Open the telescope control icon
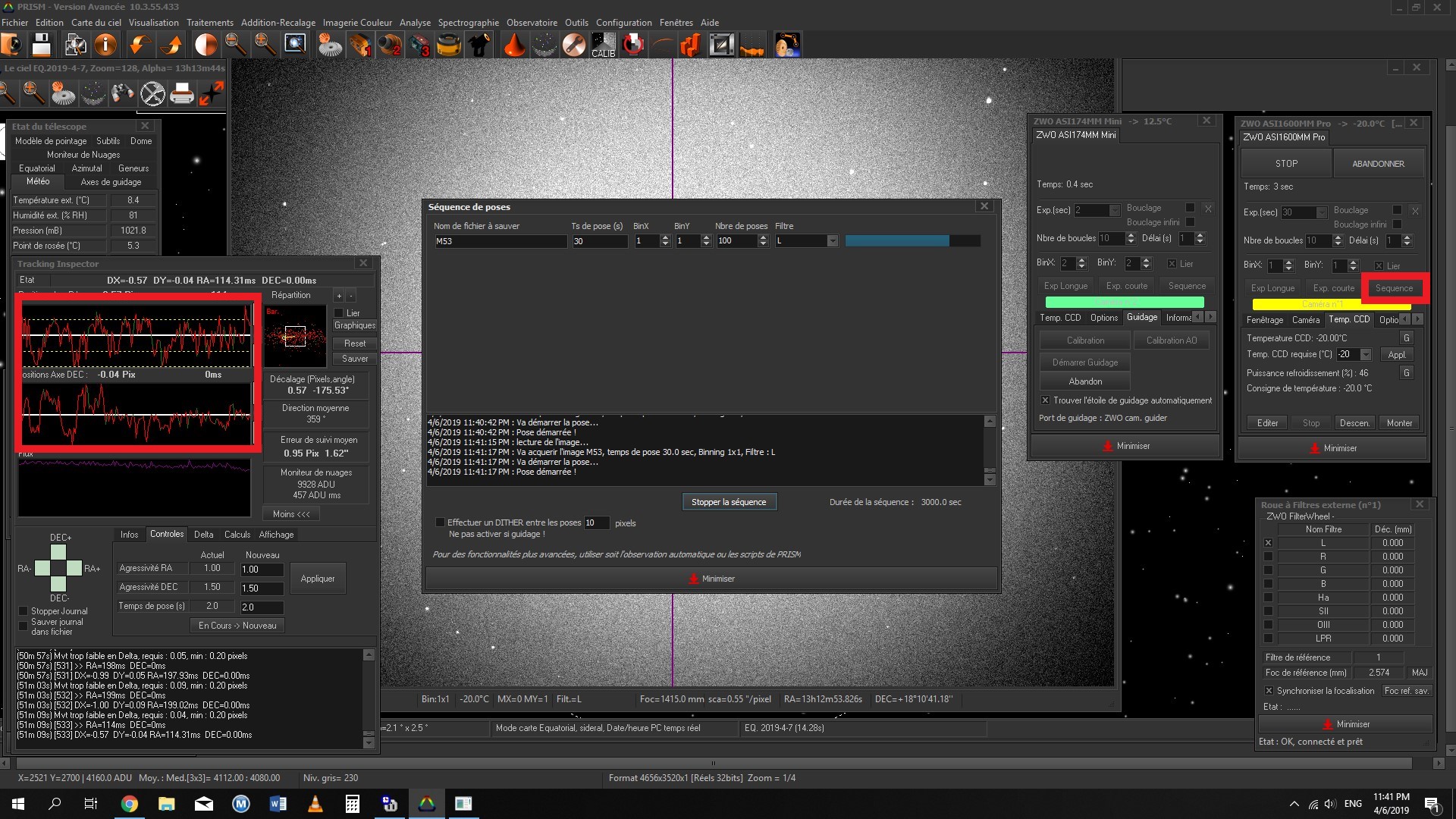Screen dimensions: 1456x819 pos(479,45)
